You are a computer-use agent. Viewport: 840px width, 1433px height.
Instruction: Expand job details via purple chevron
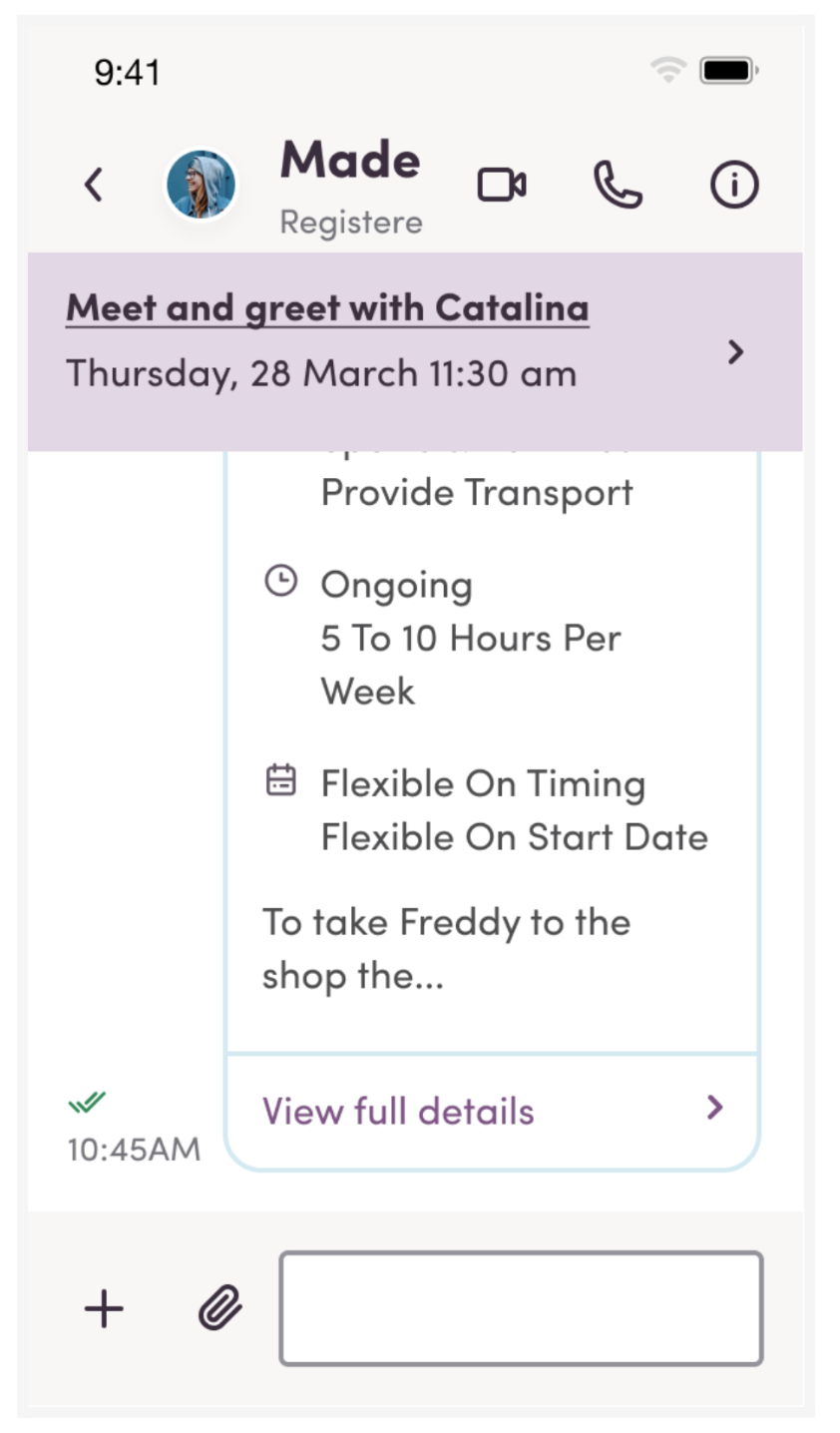[714, 1108]
